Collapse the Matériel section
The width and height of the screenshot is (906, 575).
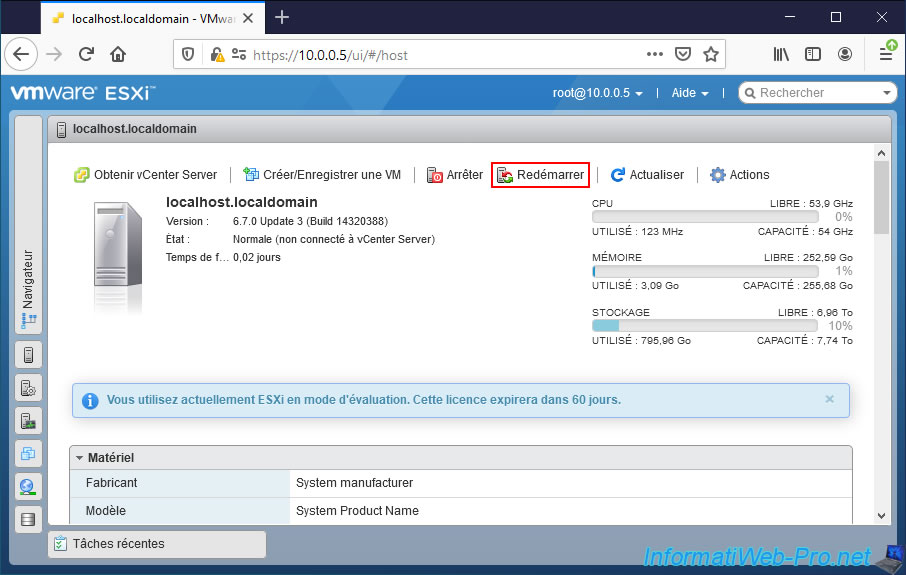tap(80, 458)
